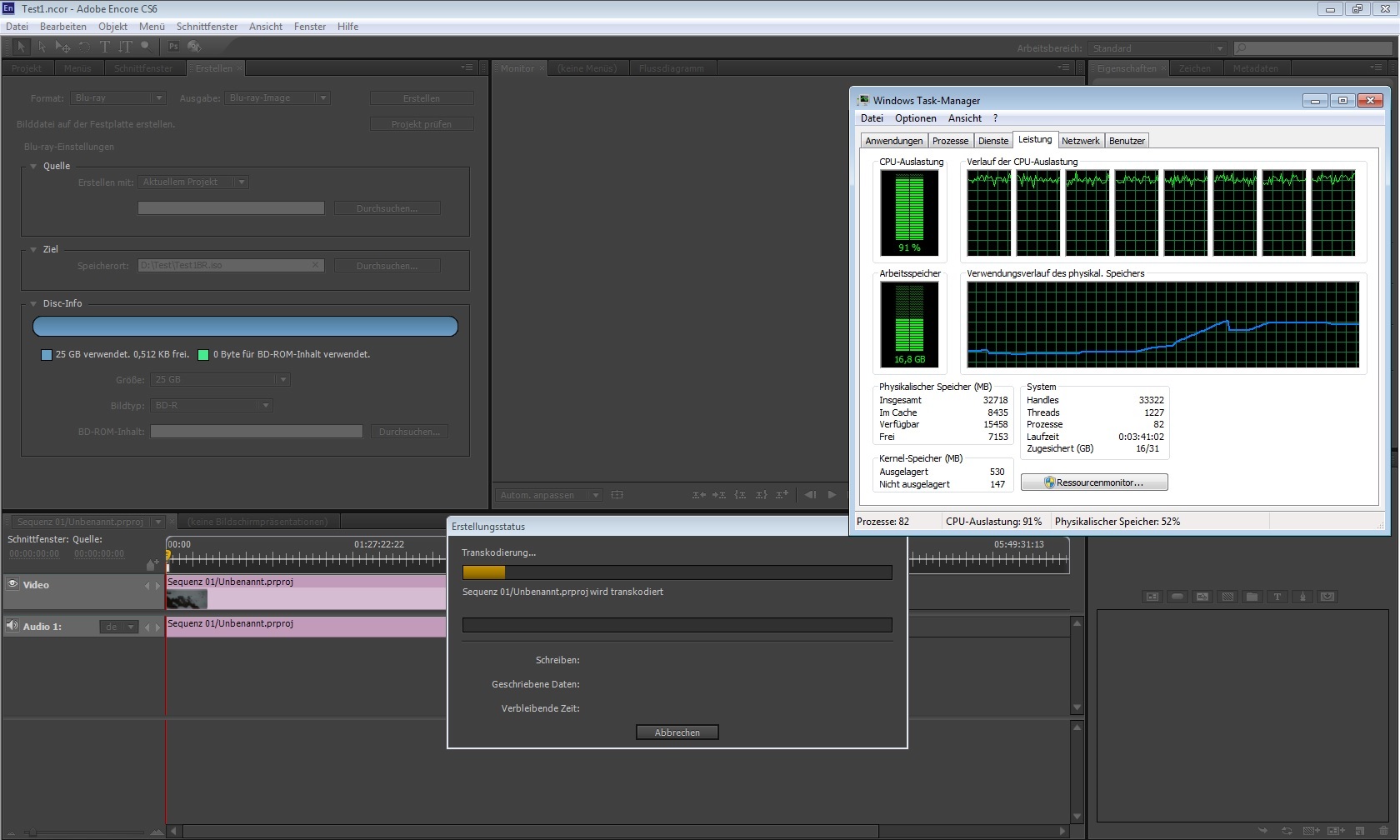Open Autom. anpassen zoom dropdown
This screenshot has height=840, width=1400.
pos(549,495)
